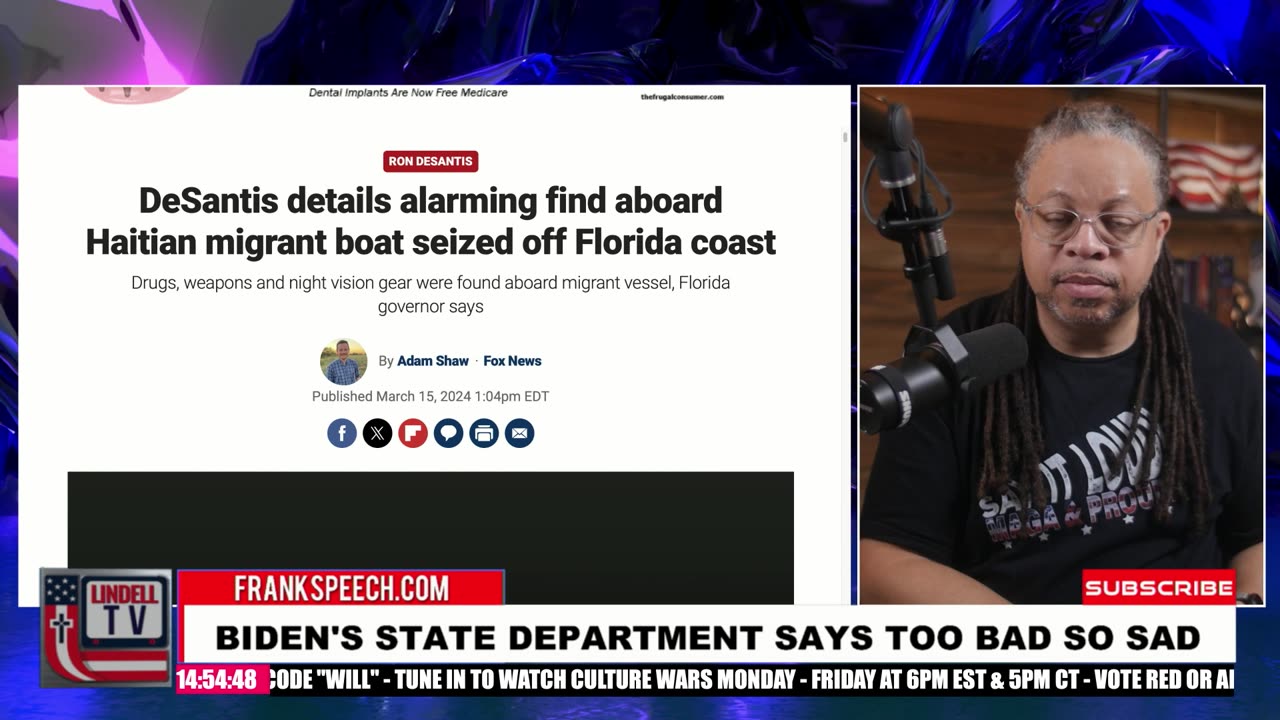
Task: Share article via X icon
Action: point(377,433)
